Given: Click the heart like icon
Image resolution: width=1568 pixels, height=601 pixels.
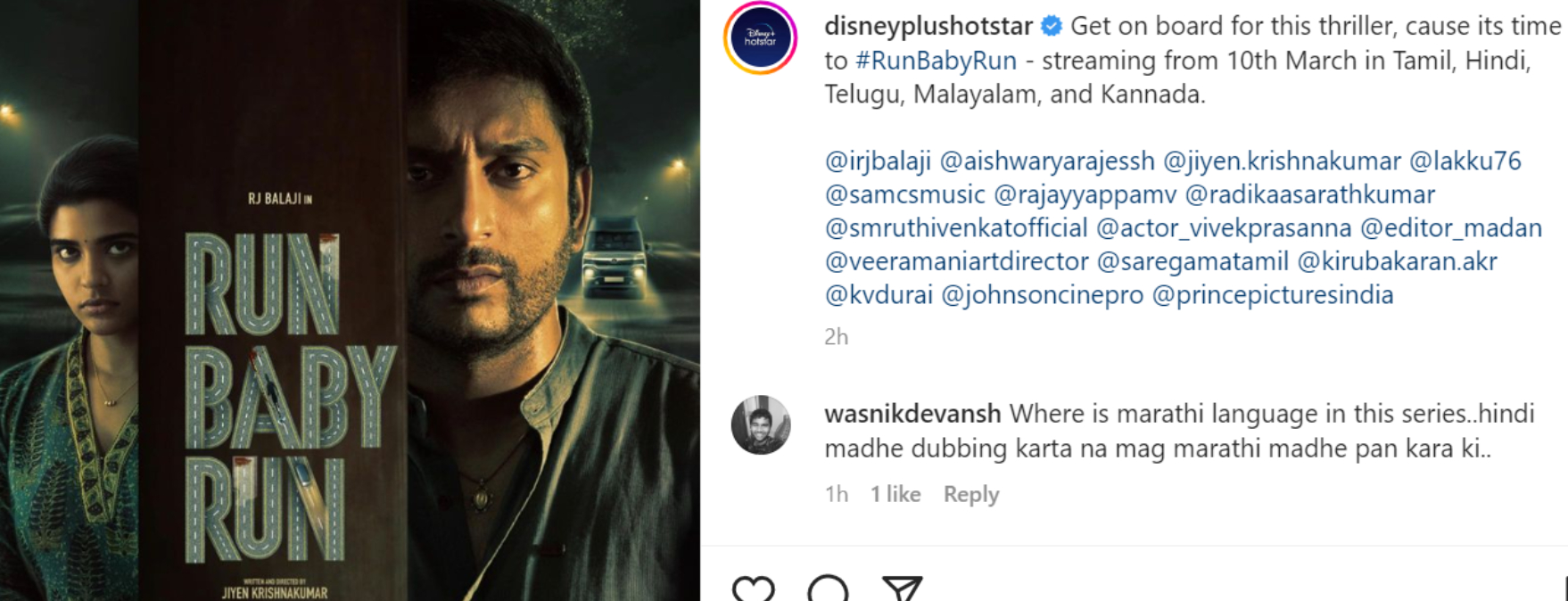Looking at the screenshot, I should click(753, 590).
